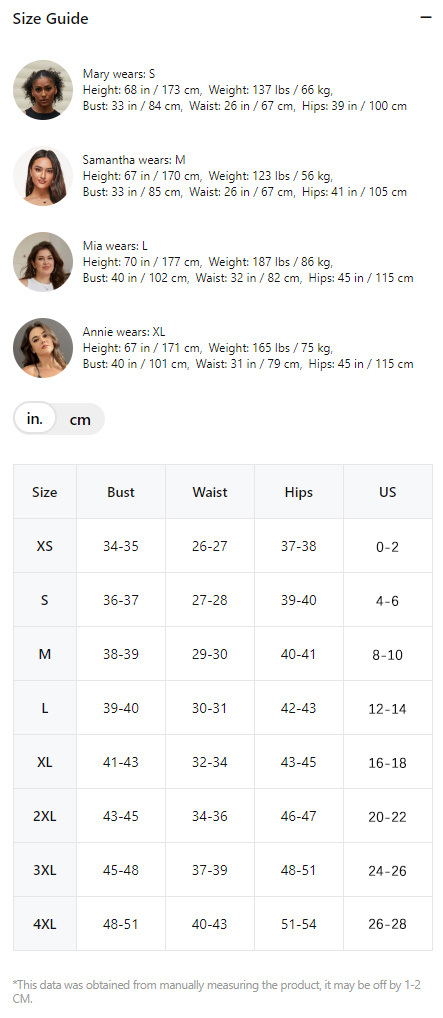
Task: Click the Size Guide heading
Action: 51,19
